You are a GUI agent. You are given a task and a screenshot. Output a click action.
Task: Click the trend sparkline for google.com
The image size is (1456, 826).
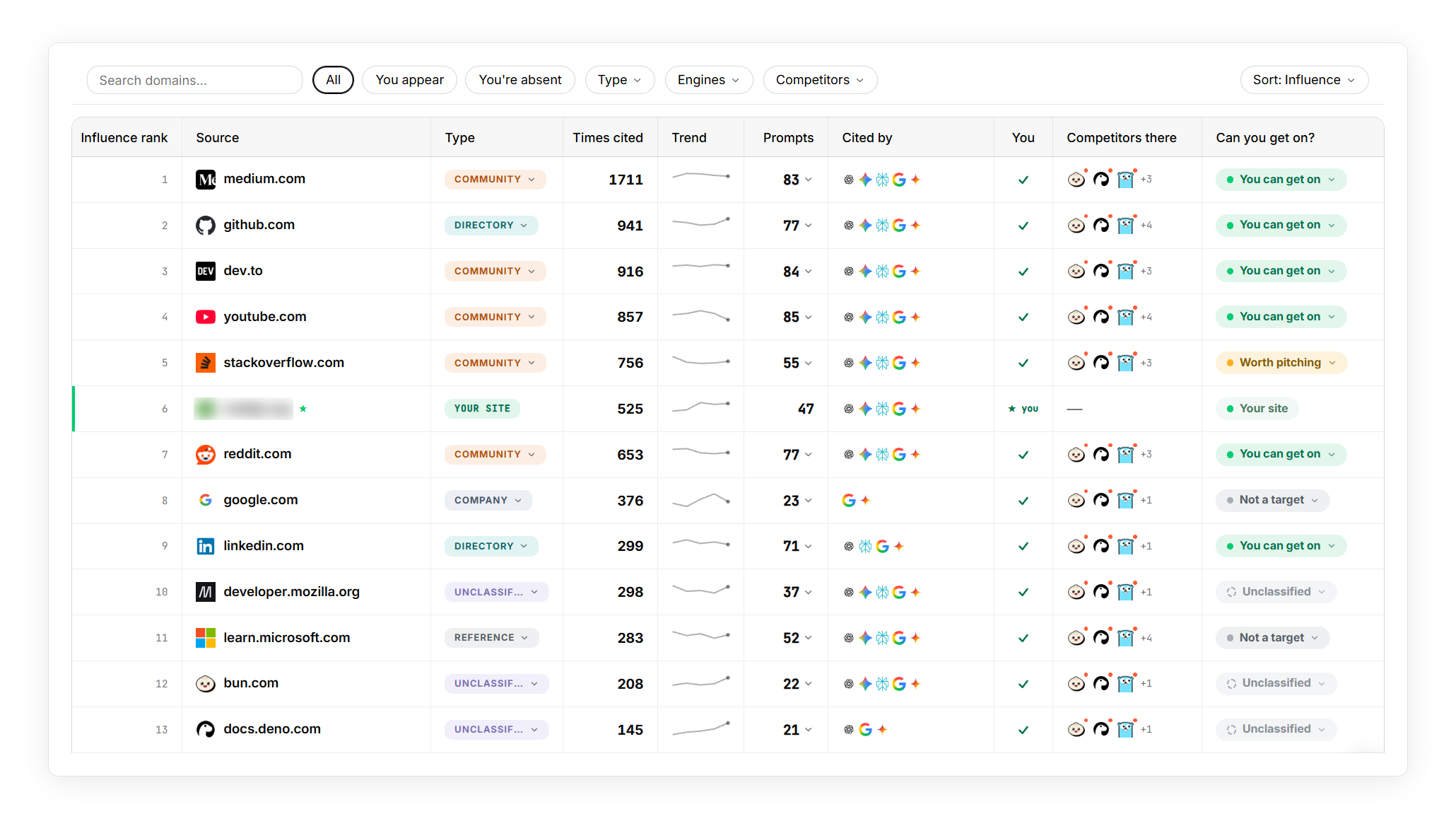(x=700, y=500)
